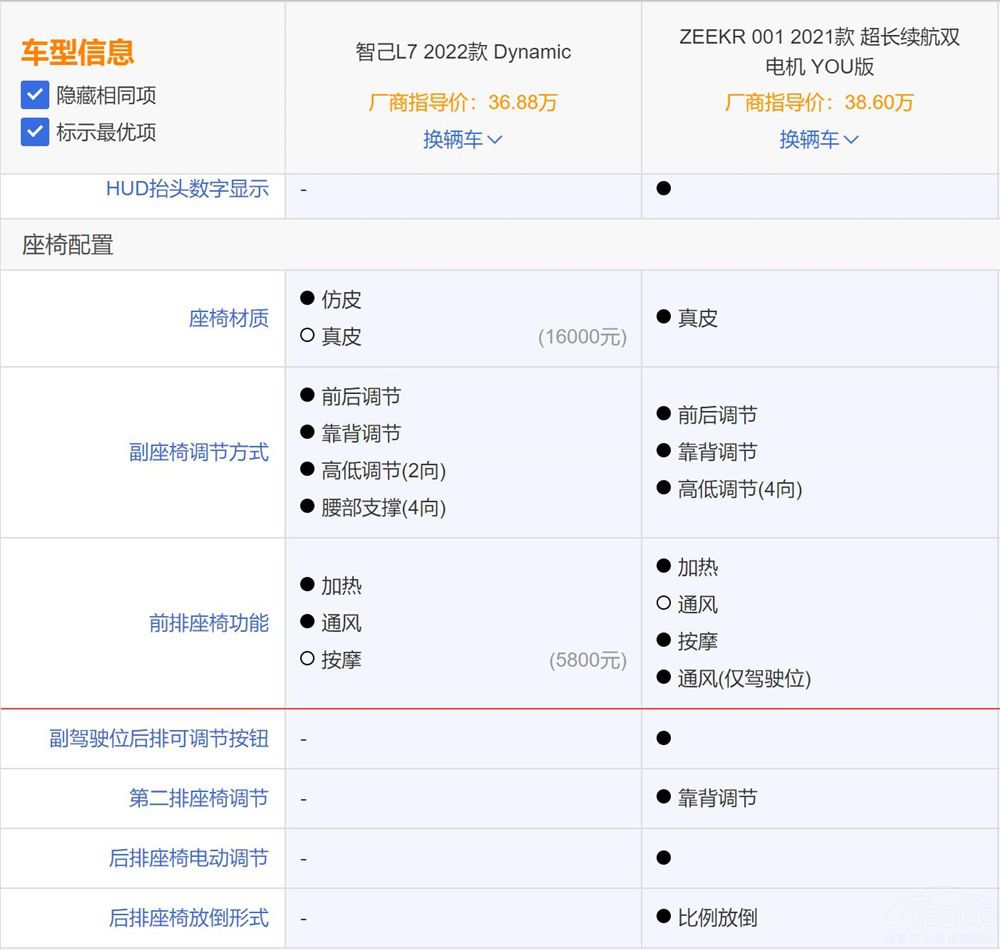
Task: Click the 16000元 optional price for 真皮
Action: click(x=582, y=337)
